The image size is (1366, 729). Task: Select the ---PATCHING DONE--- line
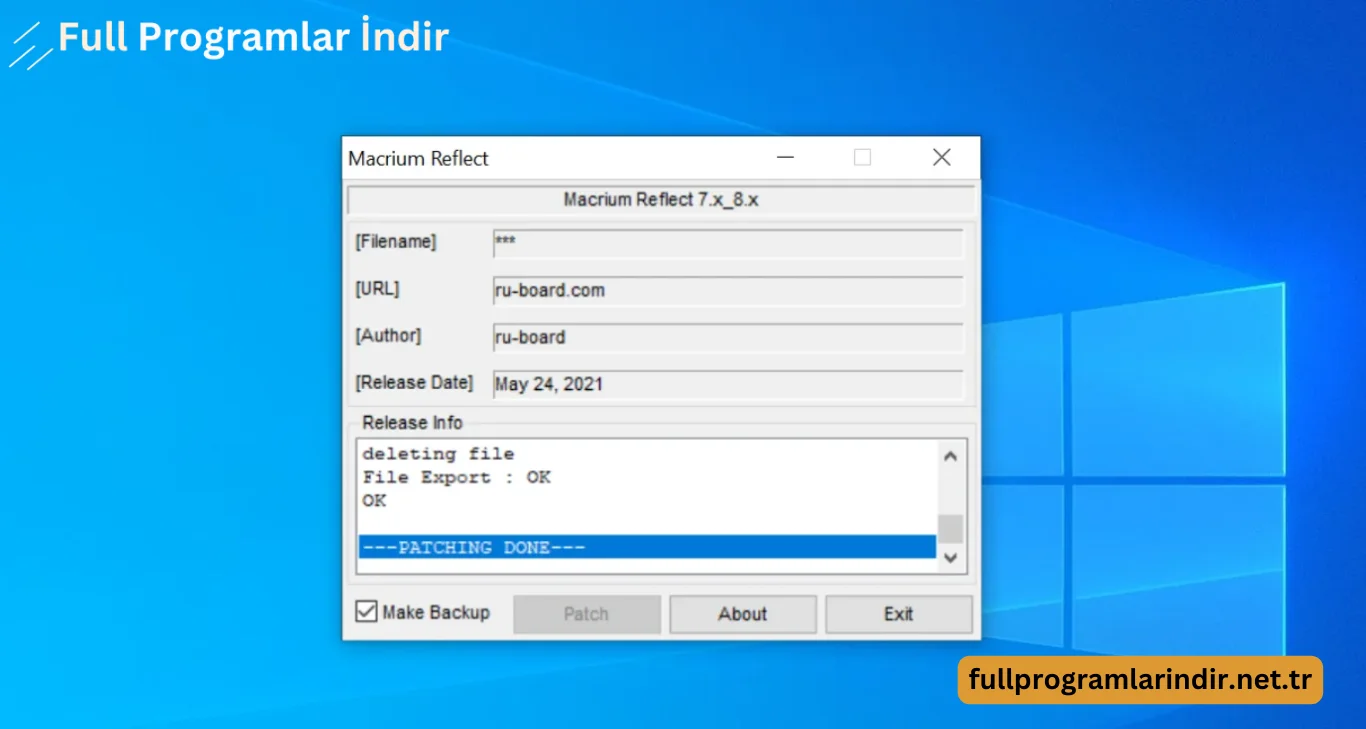(647, 547)
